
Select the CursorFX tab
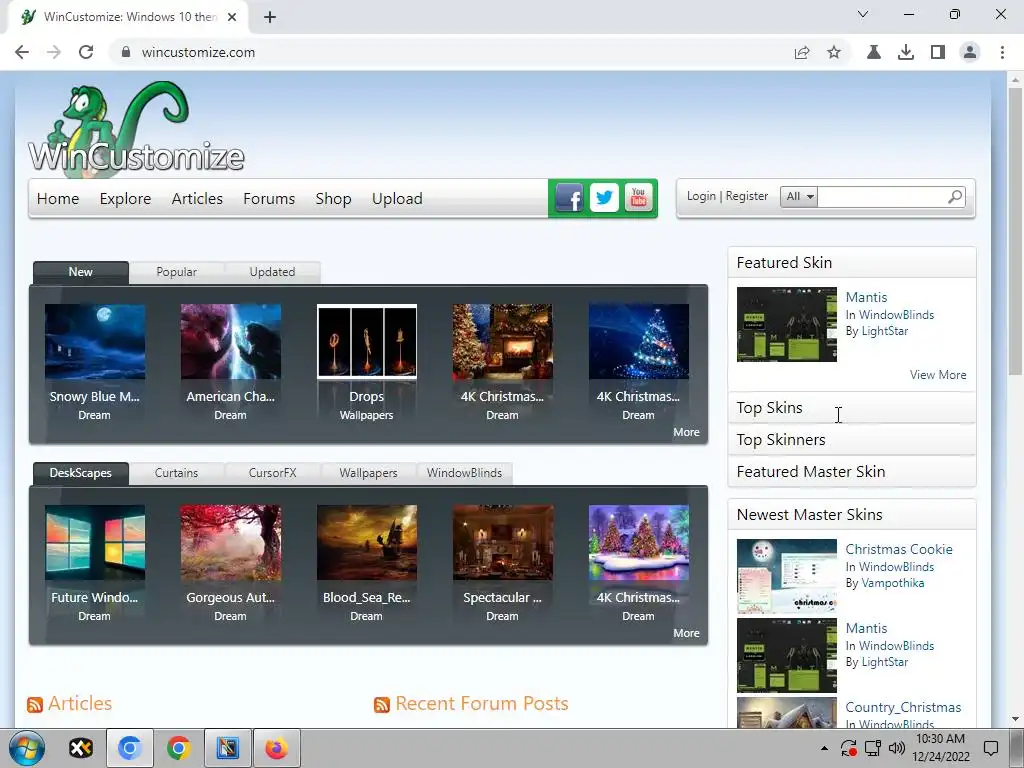tap(272, 473)
